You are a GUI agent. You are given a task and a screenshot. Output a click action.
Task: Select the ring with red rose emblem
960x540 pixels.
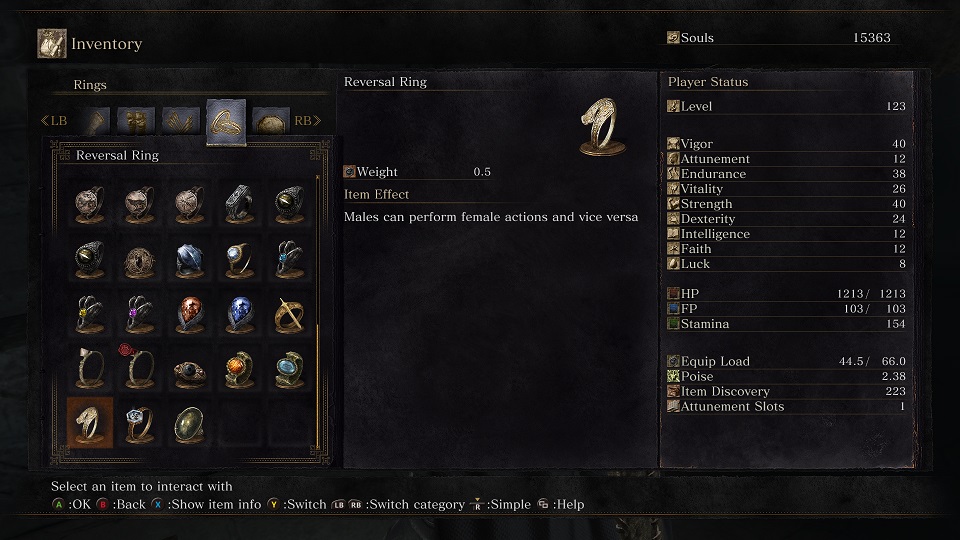coord(140,367)
